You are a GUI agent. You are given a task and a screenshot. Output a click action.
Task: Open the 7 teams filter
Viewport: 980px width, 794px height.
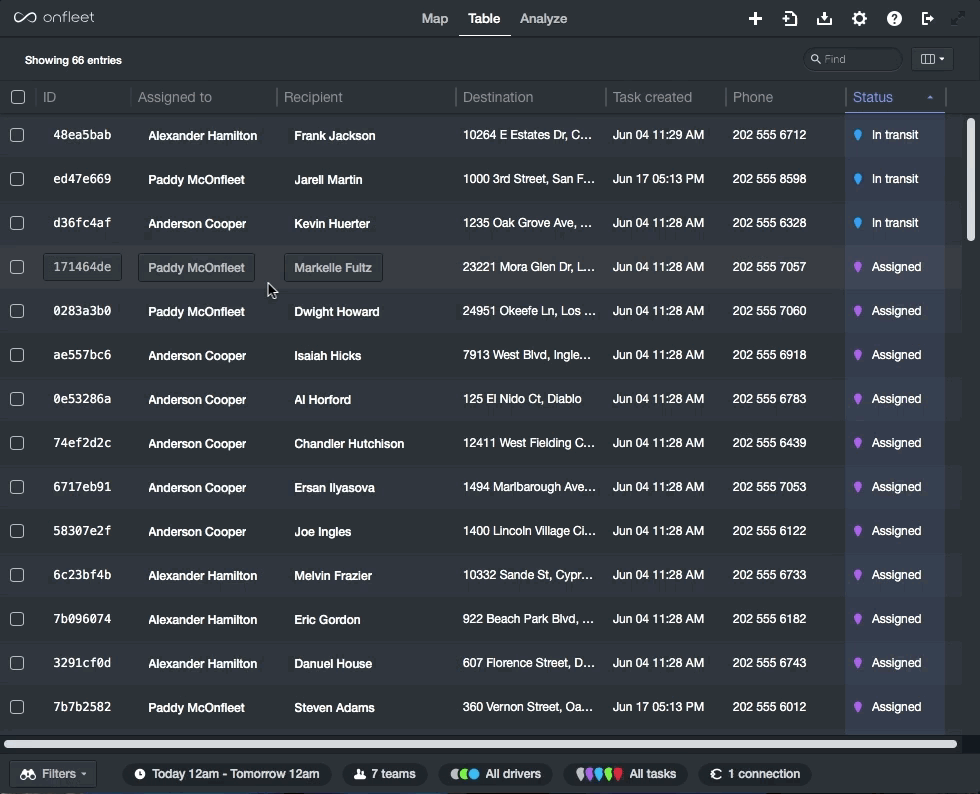point(384,774)
